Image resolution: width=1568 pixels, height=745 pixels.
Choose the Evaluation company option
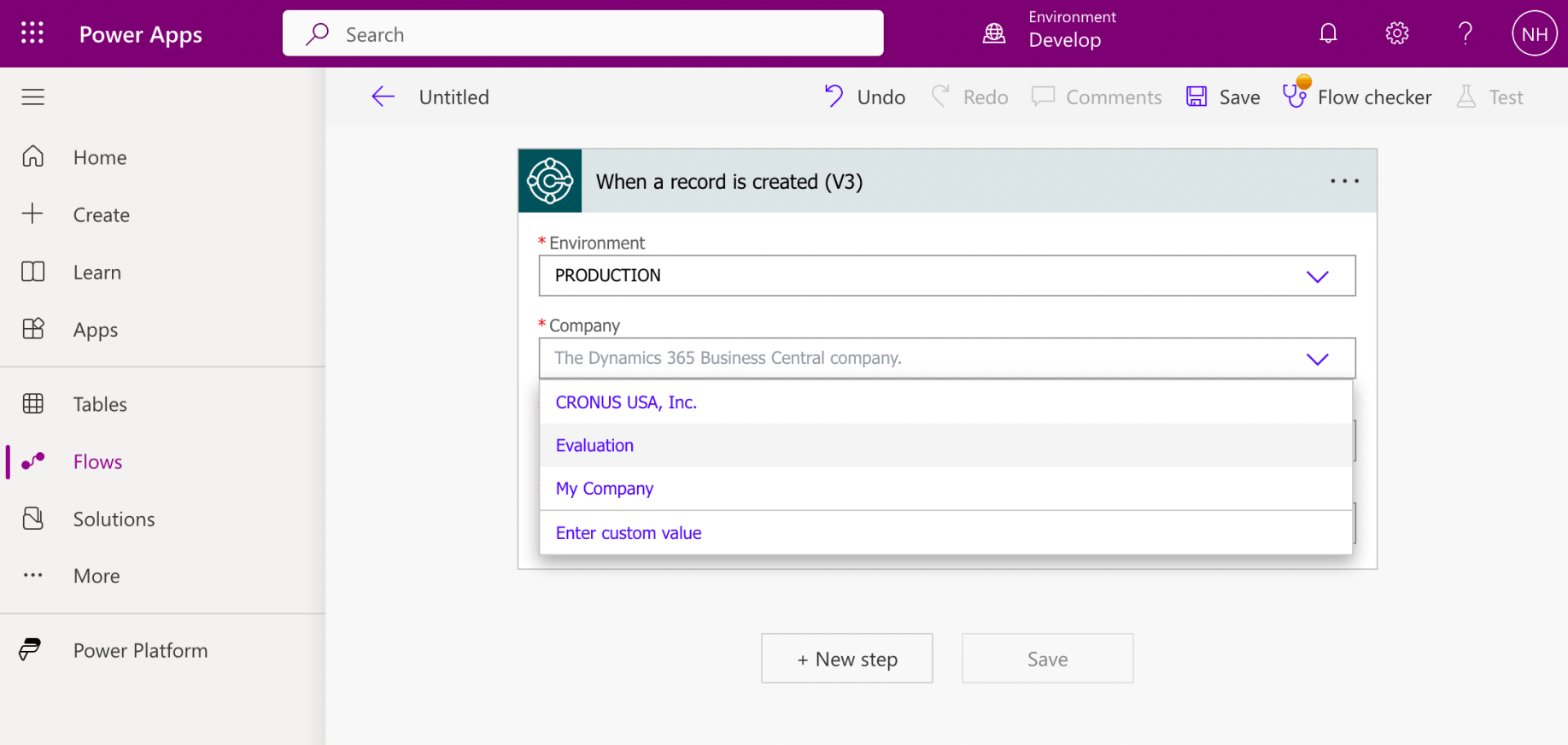point(594,445)
